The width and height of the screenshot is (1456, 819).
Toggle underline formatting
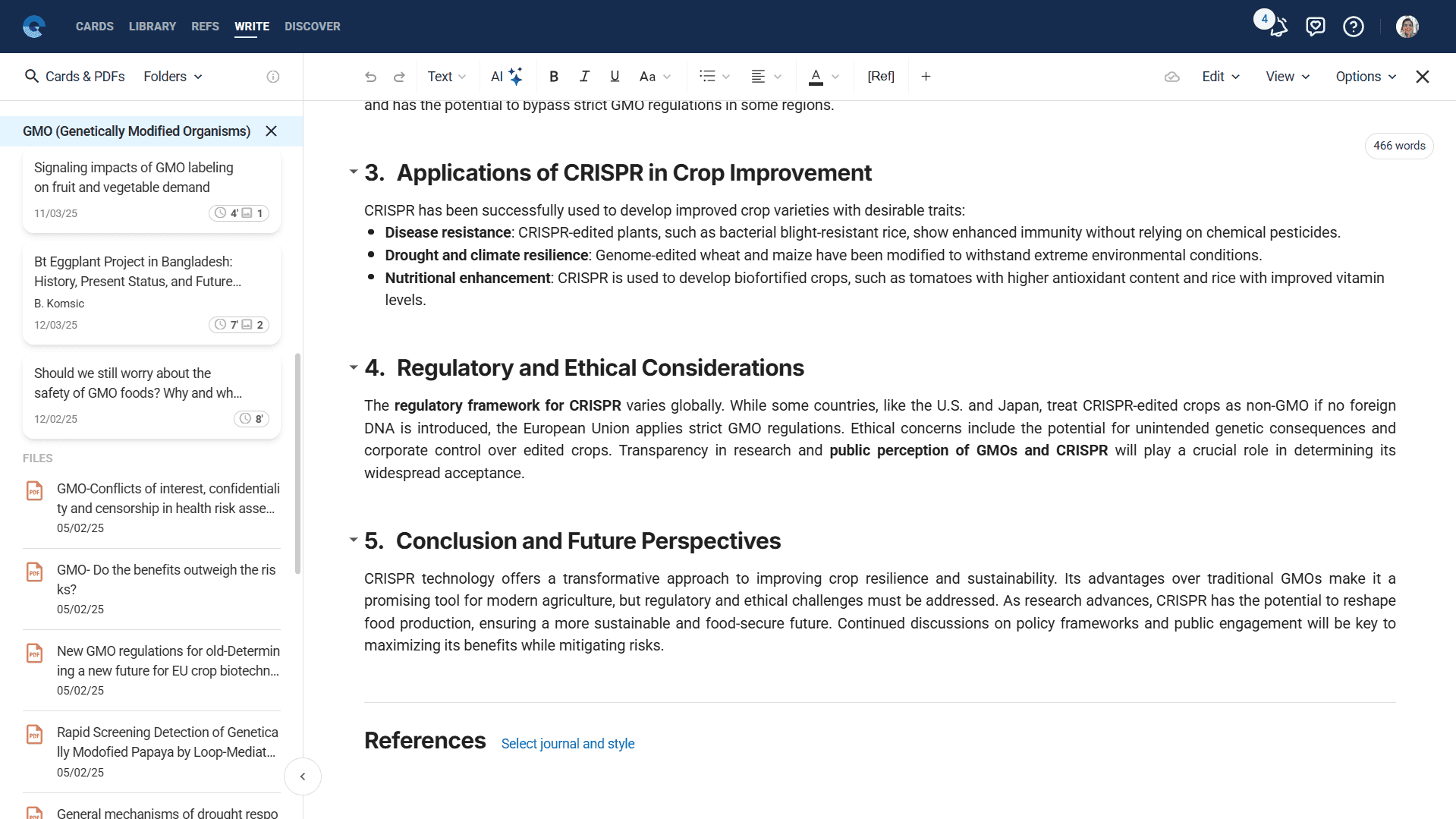[x=615, y=77]
